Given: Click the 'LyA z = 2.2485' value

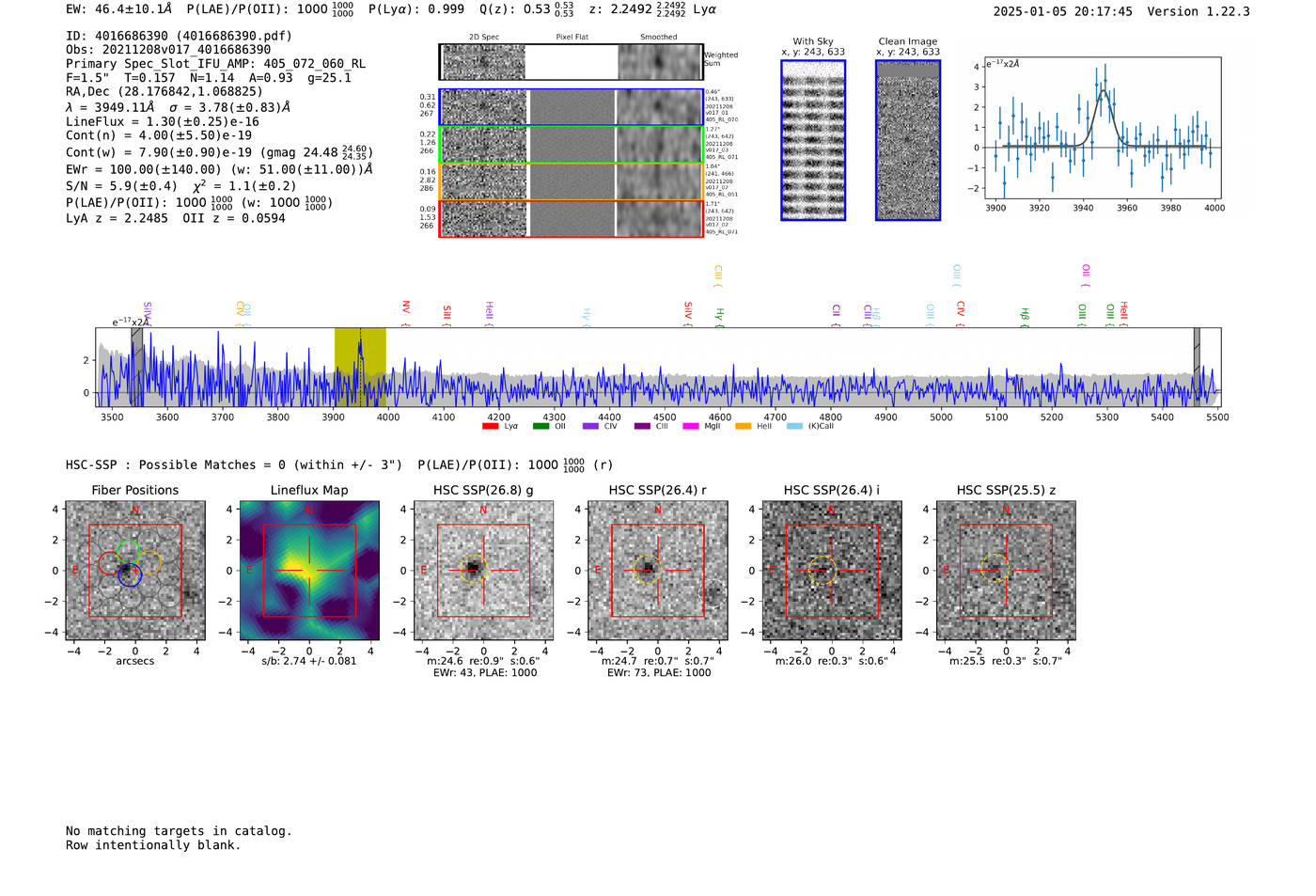Looking at the screenshot, I should 117,218.
